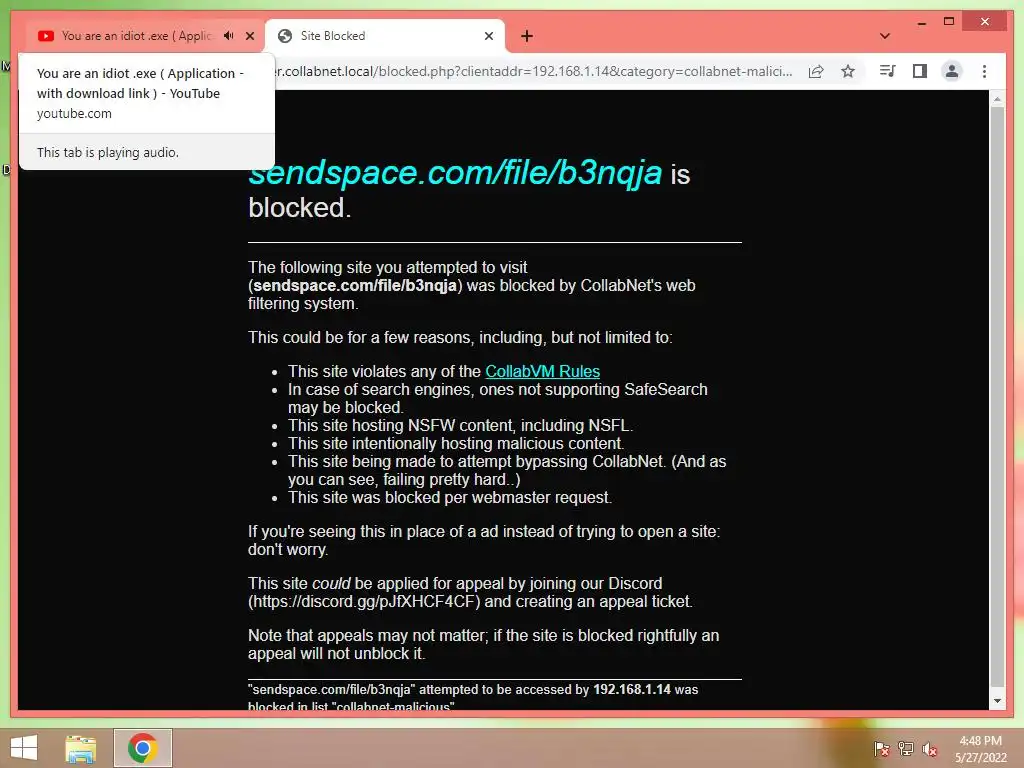Mute audio on the YouTube tab speaker icon
1024x768 pixels.
[x=229, y=36]
